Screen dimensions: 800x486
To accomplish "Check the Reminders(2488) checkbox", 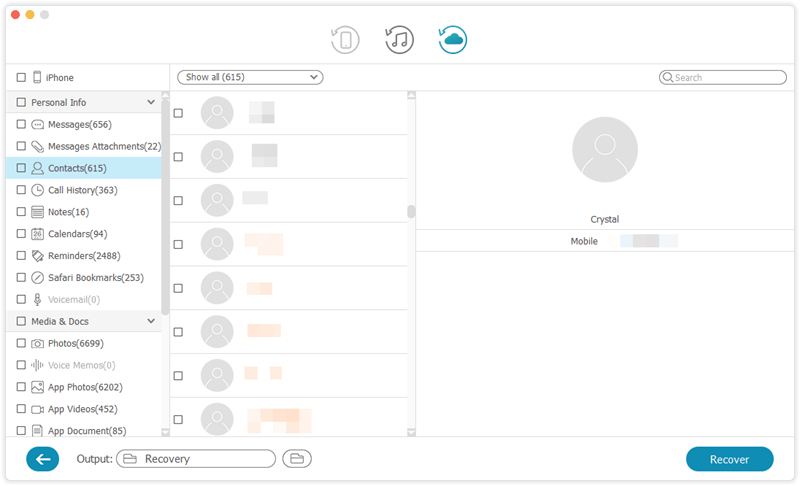I will coord(21,255).
